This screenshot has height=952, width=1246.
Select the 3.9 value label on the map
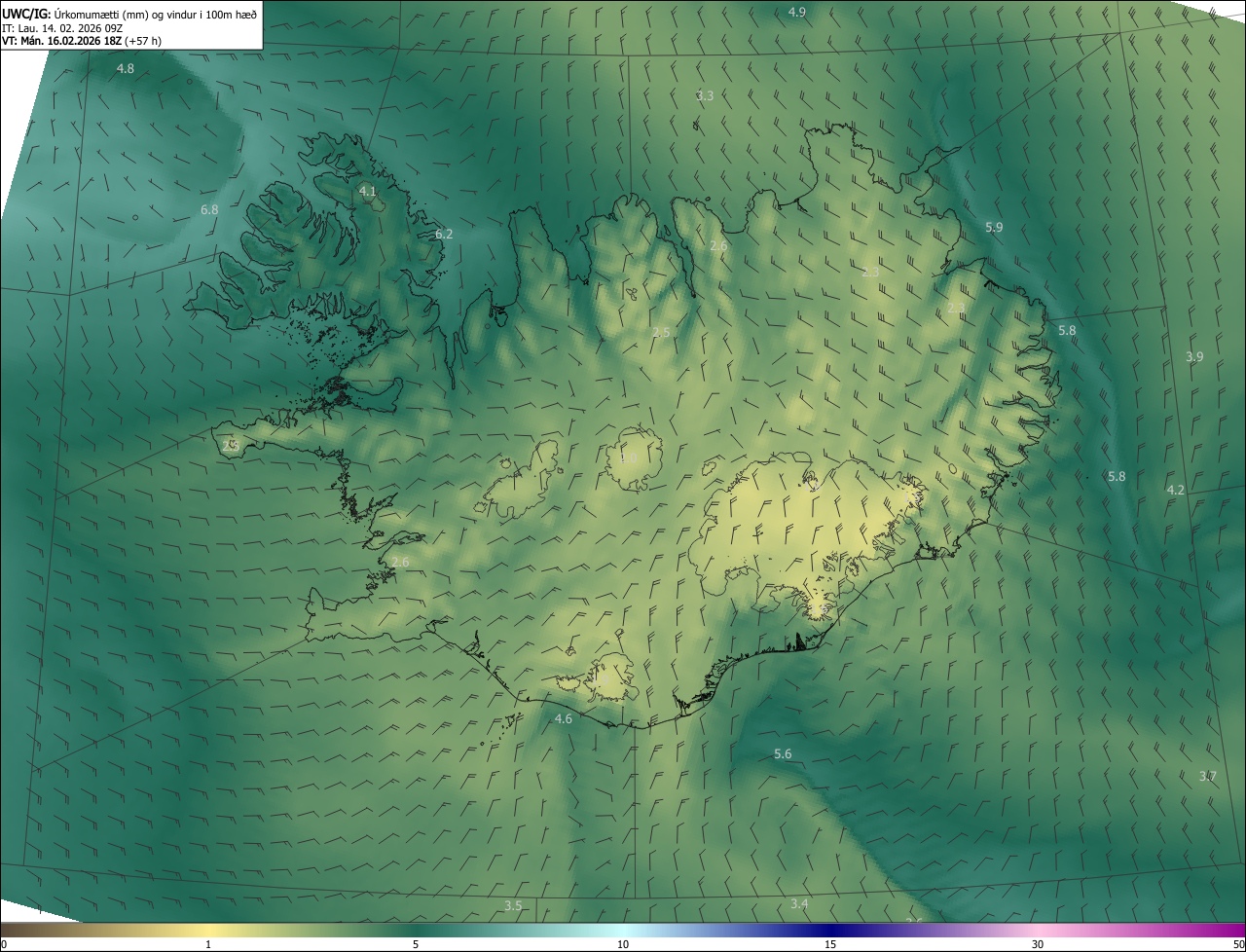pyautogui.click(x=1194, y=356)
